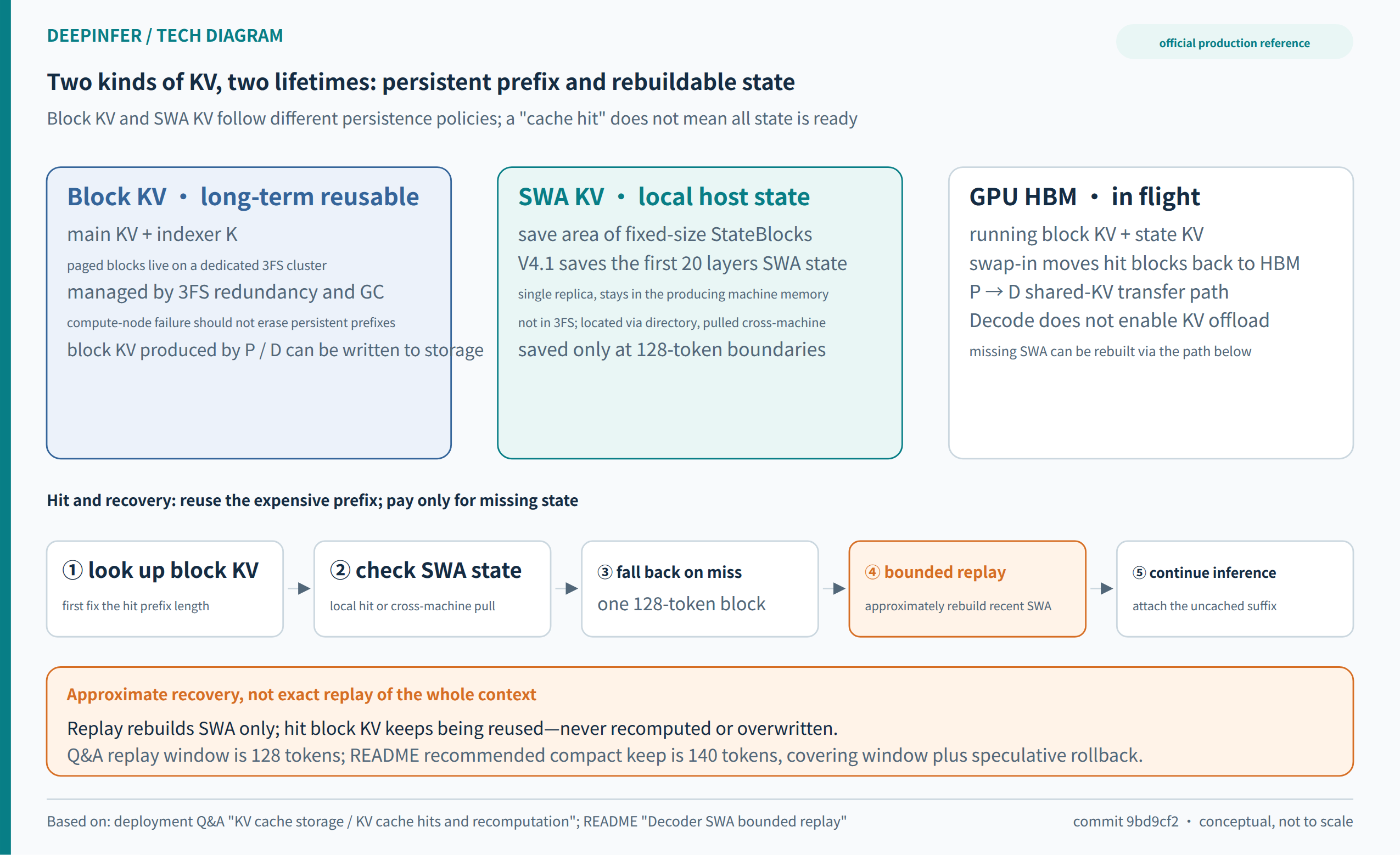Screen dimensions: 1400x855
Task: Click 'paged blocks live on a dedicated 3FS cluster'
Action: (x=197, y=265)
